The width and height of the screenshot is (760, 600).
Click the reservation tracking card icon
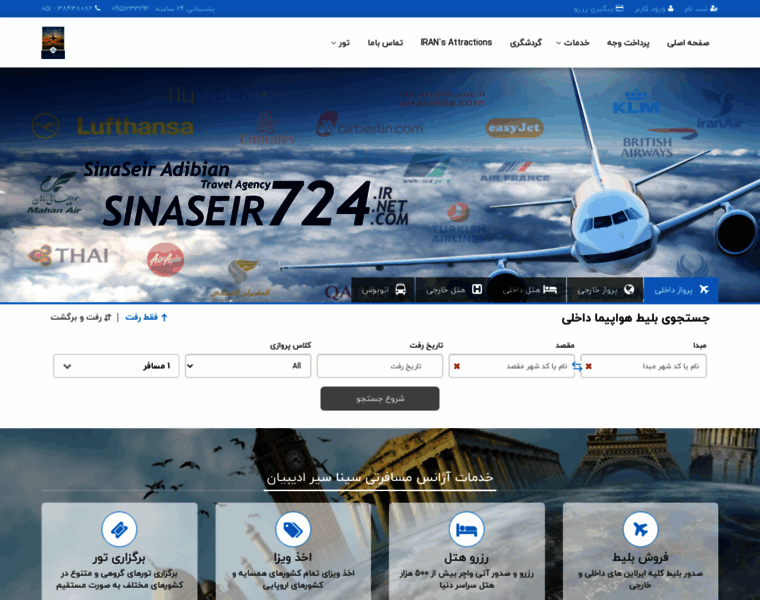[x=619, y=9]
